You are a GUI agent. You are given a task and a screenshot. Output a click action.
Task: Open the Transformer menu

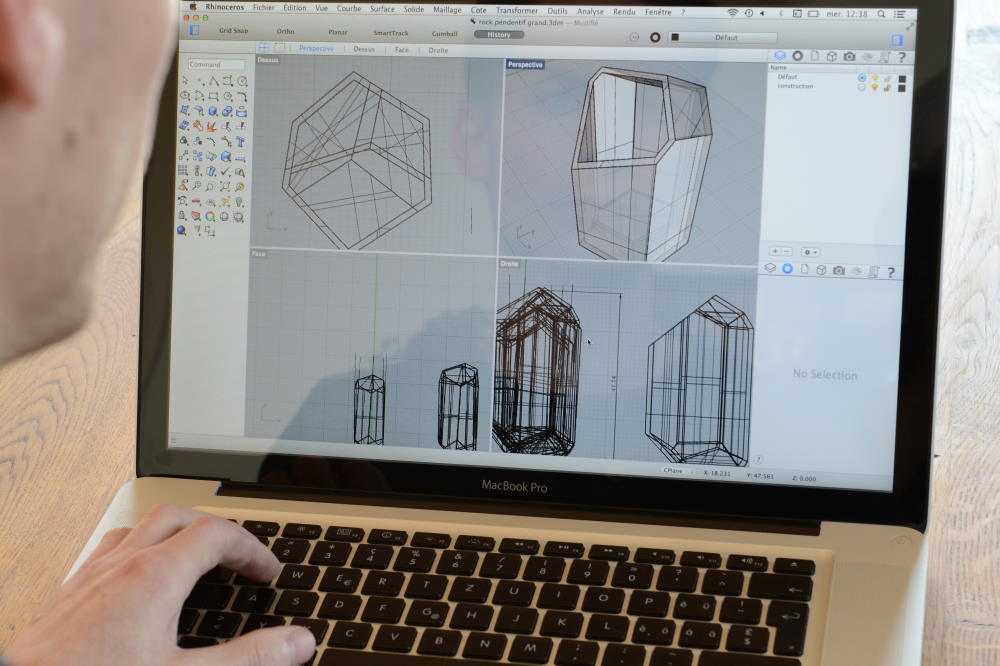[x=517, y=10]
